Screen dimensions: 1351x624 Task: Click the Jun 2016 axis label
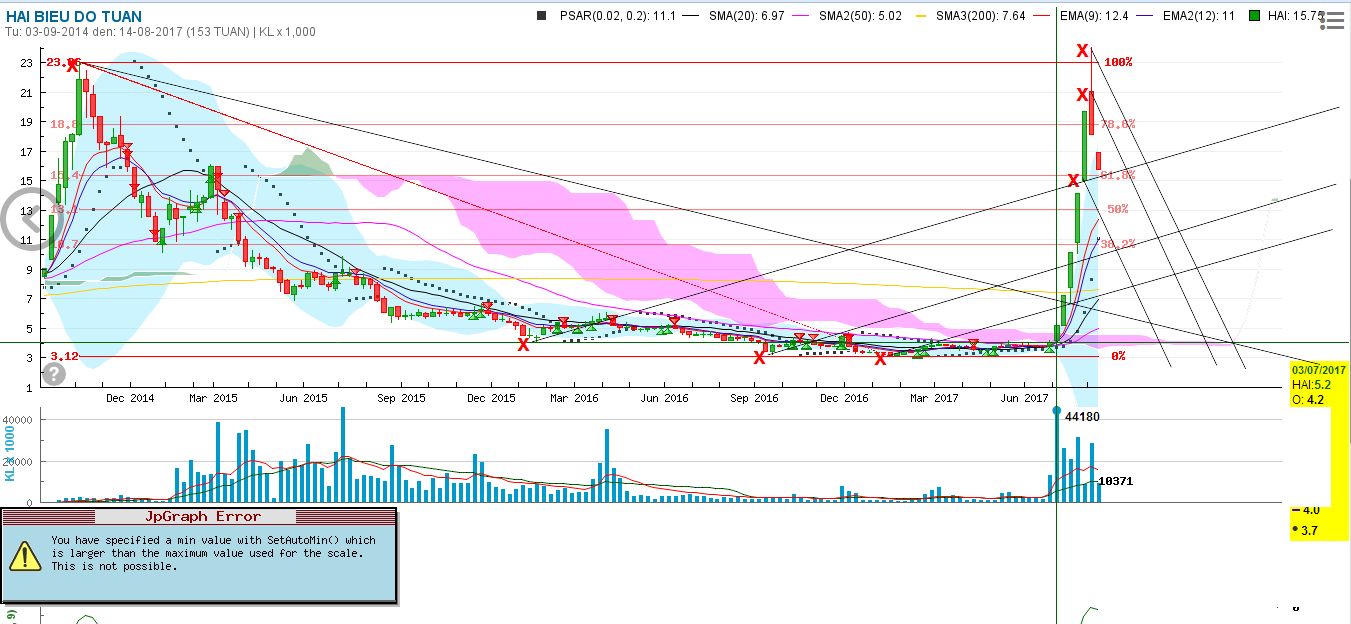(x=663, y=398)
